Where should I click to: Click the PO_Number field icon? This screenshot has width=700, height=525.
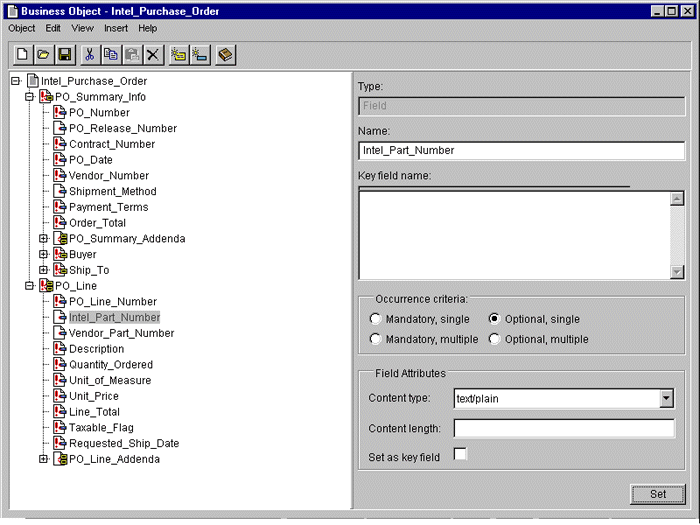[60, 112]
